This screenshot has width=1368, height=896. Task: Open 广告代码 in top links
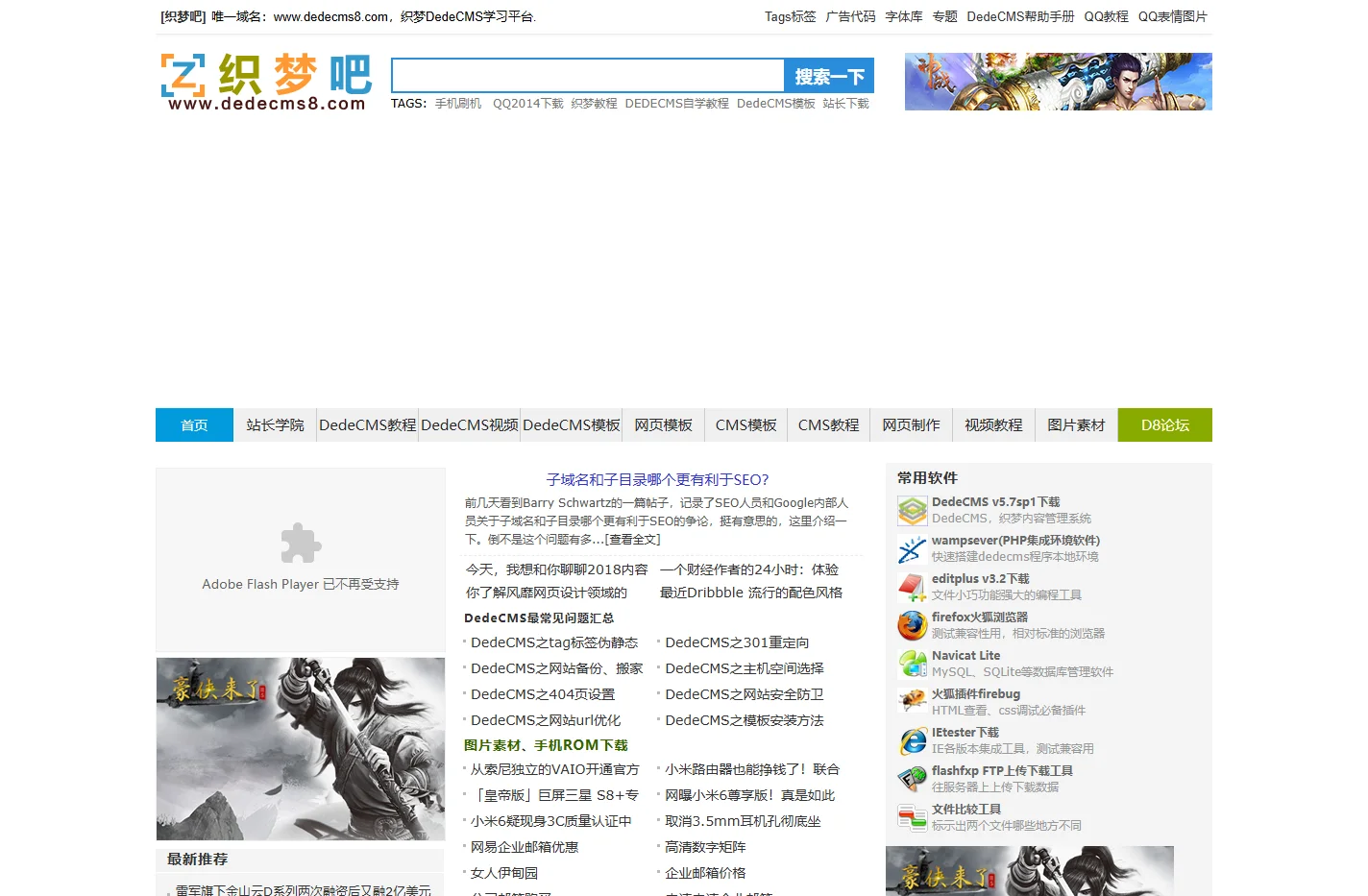coord(850,16)
